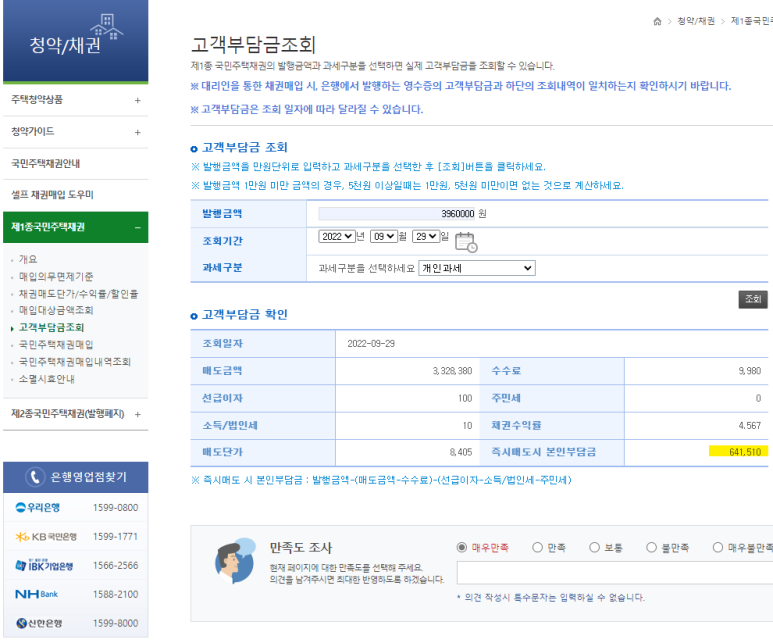
Task: Click the 조회일자 value 2022-09-29
Action: [371, 344]
